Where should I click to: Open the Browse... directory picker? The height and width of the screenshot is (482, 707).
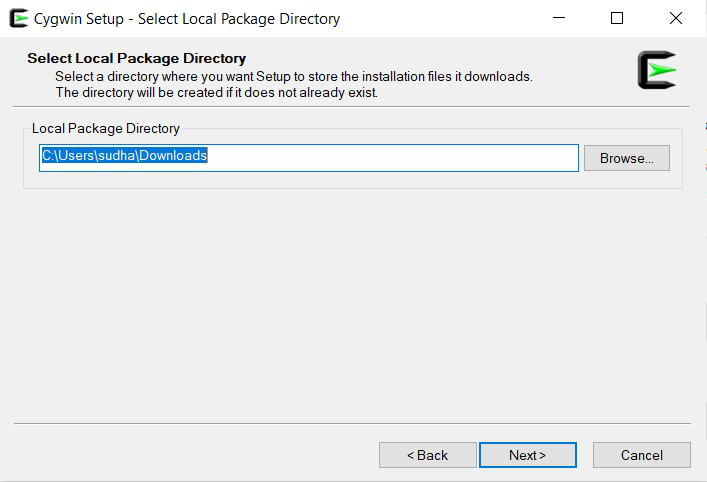(x=627, y=158)
